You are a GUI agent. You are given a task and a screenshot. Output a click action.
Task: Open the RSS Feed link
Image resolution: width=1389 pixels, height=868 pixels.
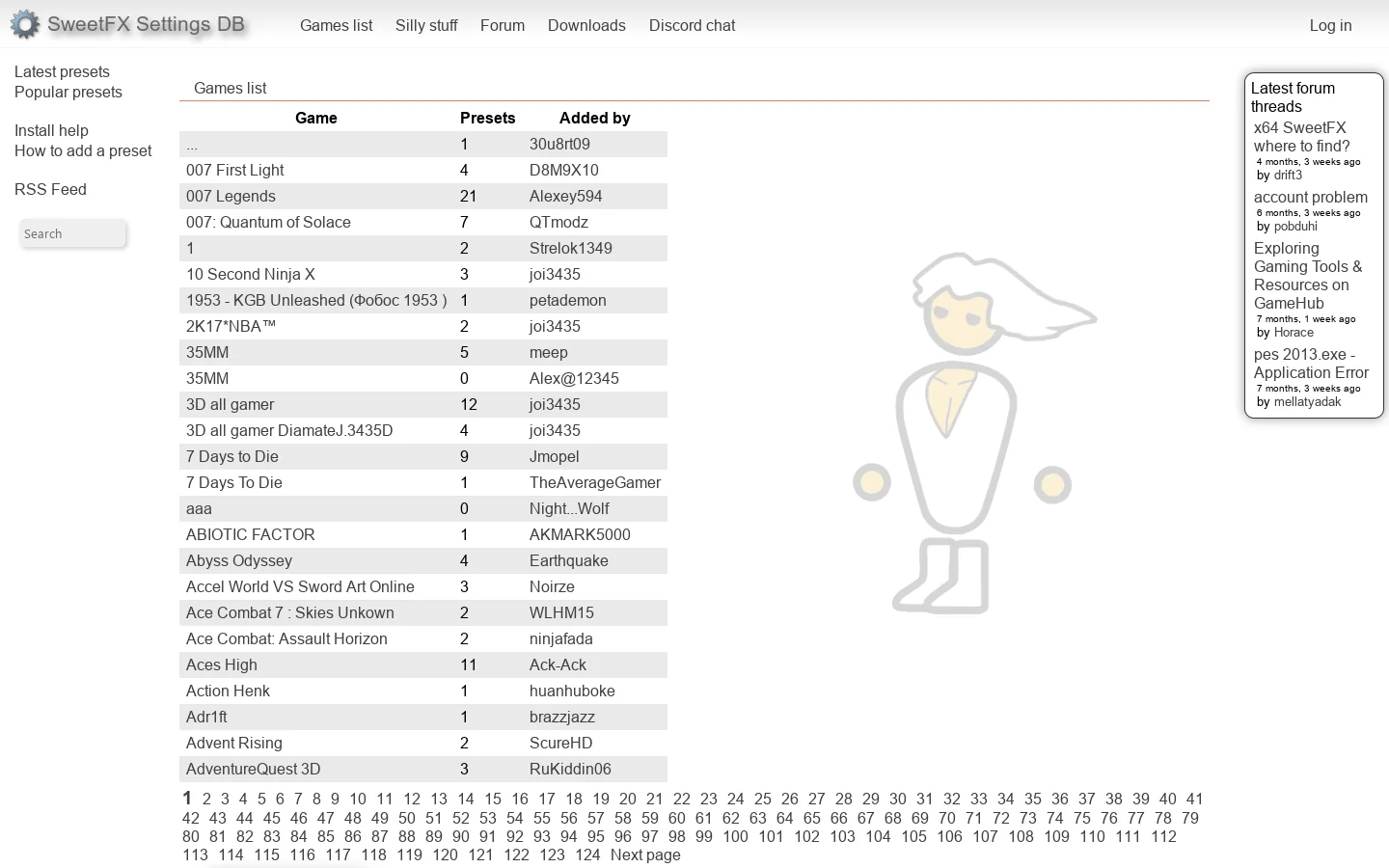50,189
